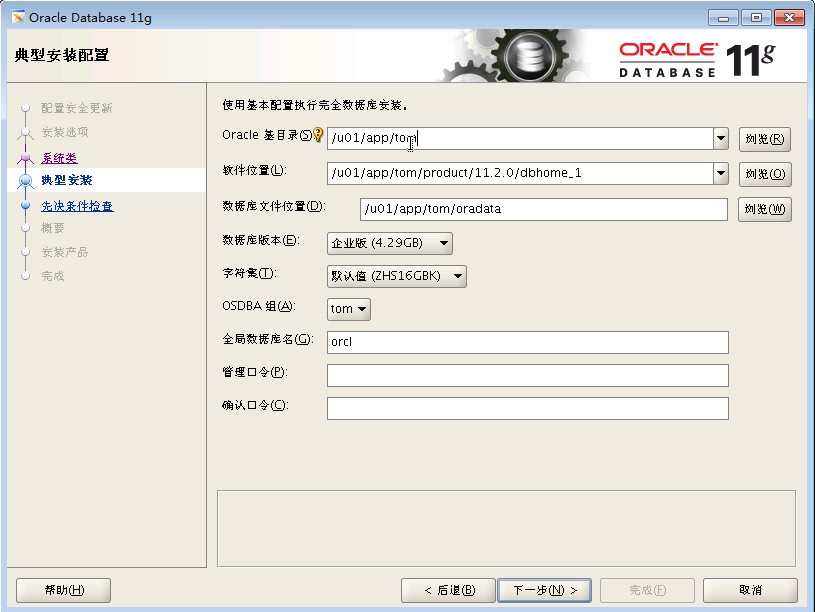Screen dimensions: 815x612
Task: Close the Oracle Database 11g window
Action: pos(789,18)
